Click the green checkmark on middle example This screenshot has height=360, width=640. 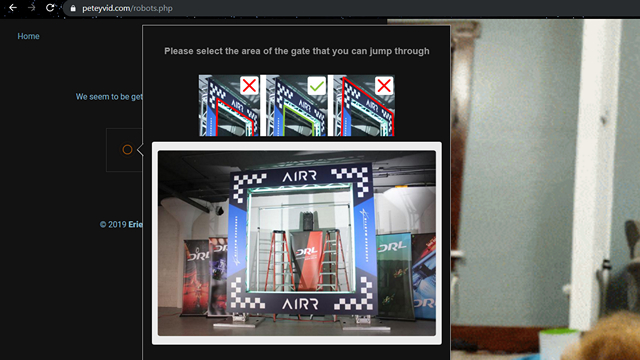(316, 86)
